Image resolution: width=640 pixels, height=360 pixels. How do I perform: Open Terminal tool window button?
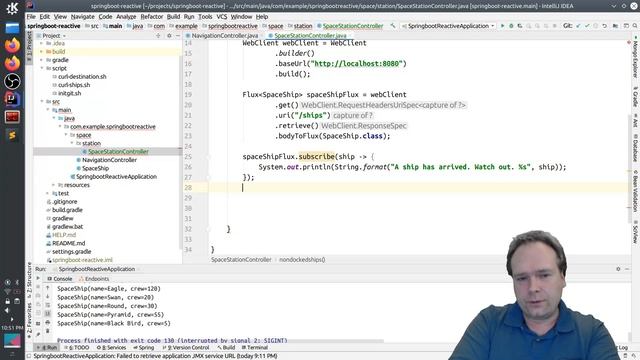tap(255, 348)
